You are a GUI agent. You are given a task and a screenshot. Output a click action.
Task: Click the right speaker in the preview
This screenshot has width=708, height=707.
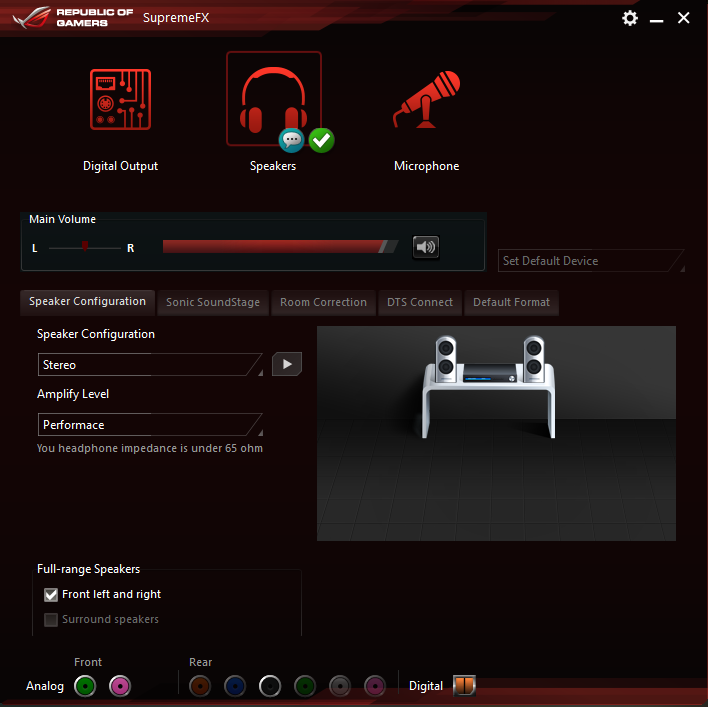pyautogui.click(x=534, y=359)
